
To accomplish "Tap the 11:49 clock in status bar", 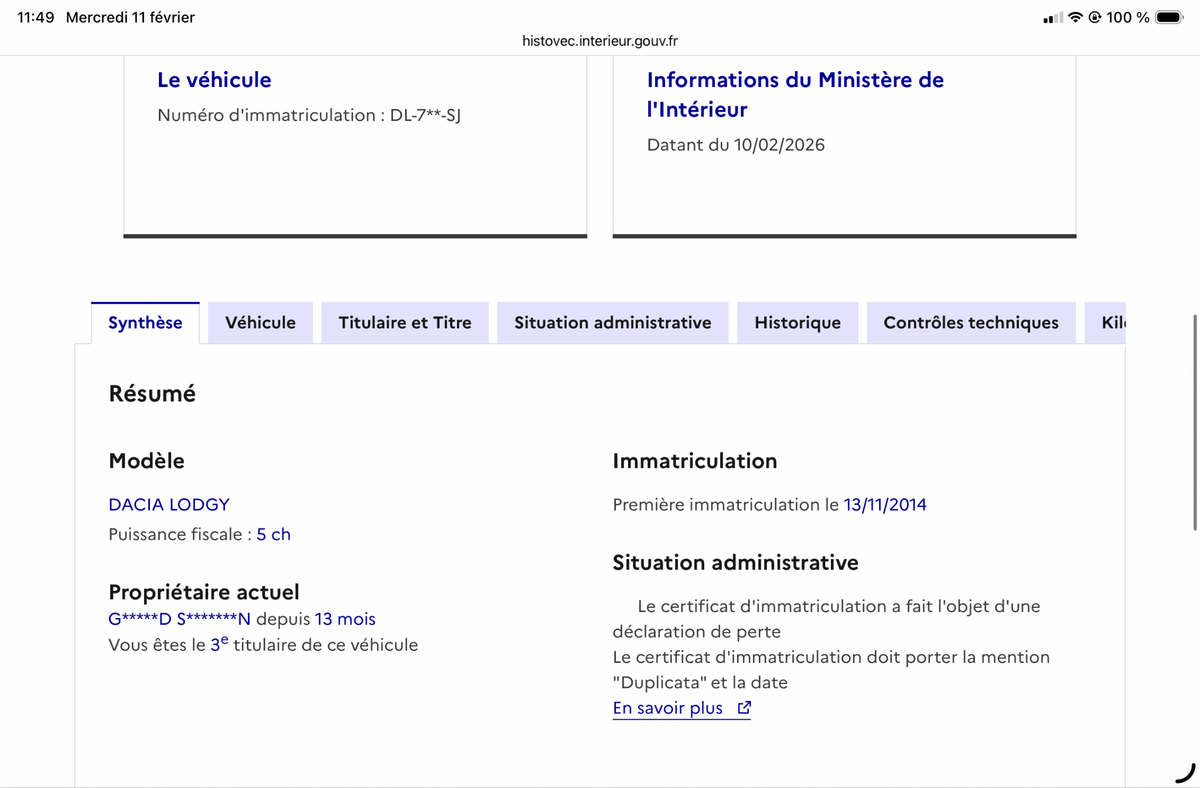I will [x=36, y=17].
